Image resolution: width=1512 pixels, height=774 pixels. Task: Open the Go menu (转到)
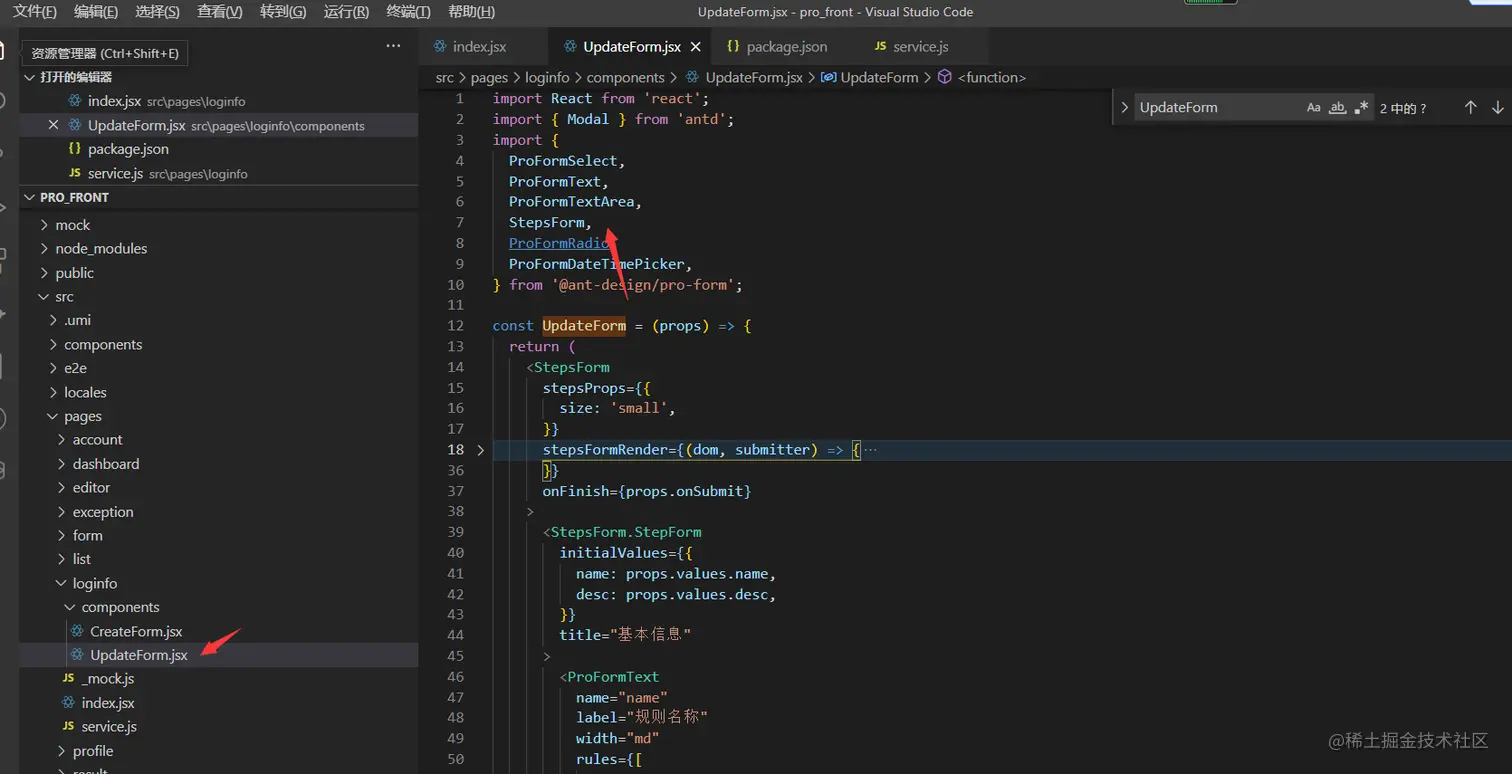click(283, 12)
